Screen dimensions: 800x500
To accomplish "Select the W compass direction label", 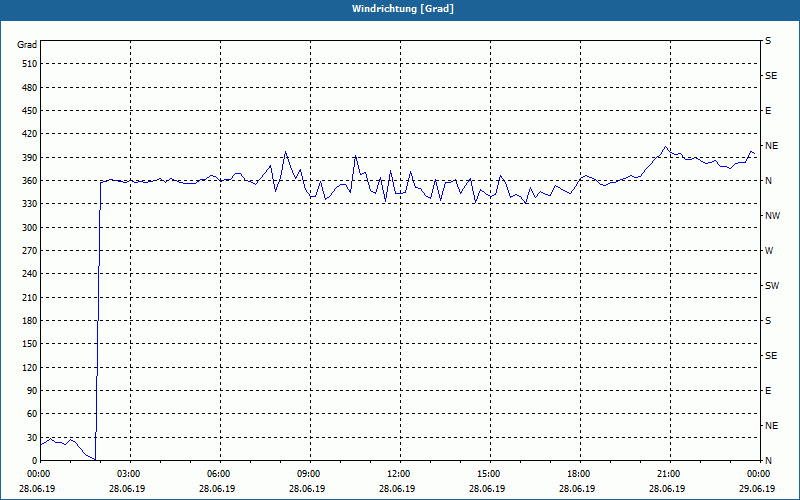I will (769, 251).
